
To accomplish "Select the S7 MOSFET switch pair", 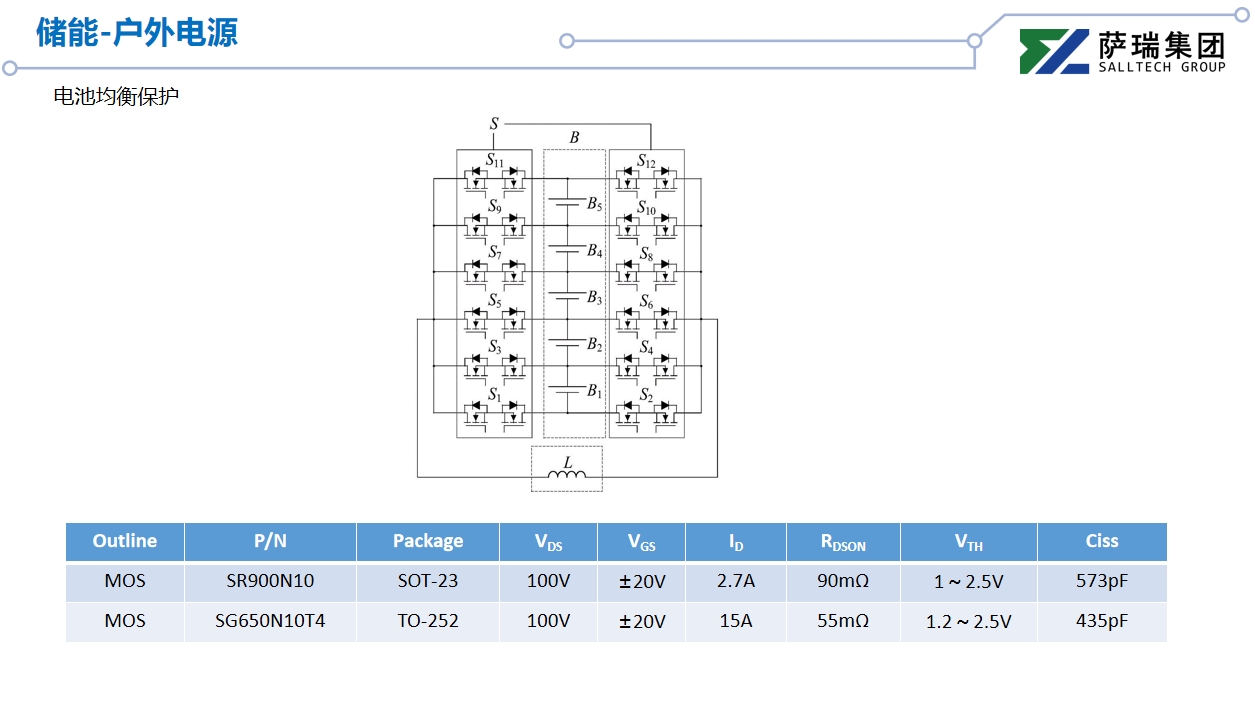I will (494, 272).
